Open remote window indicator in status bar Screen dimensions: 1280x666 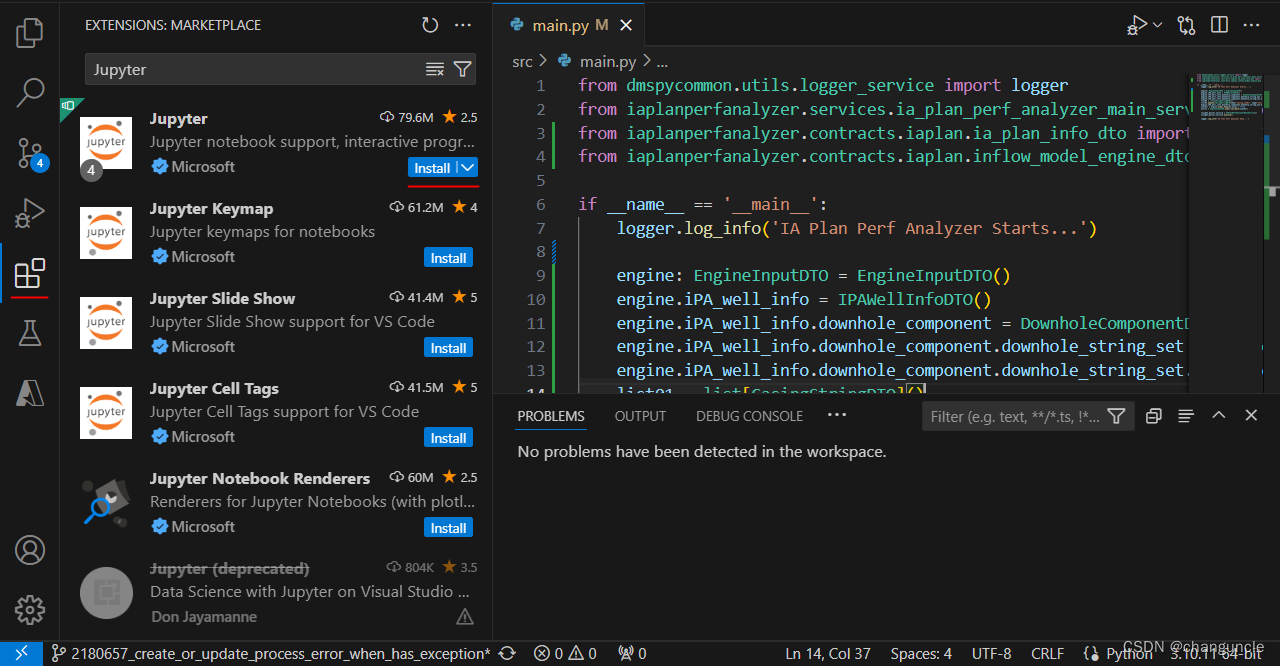pyautogui.click(x=21, y=654)
